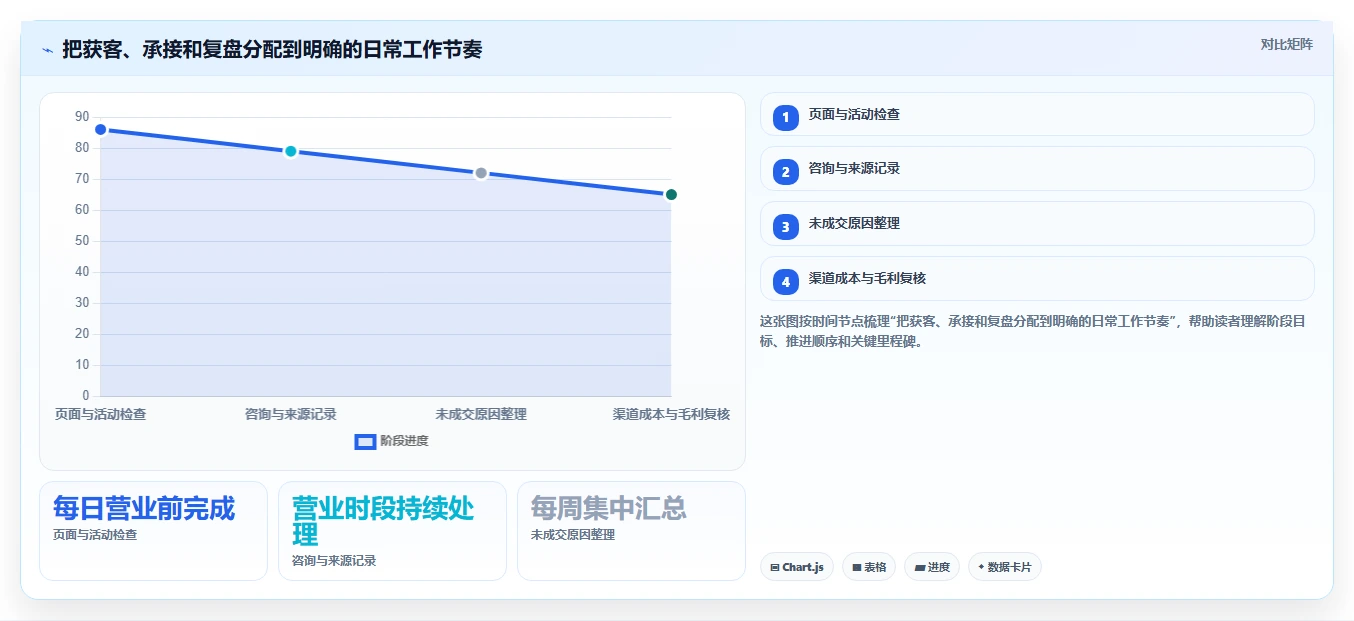Select the 进度 tag chip
Screen dimensions: 1354x621
pyautogui.click(x=932, y=567)
